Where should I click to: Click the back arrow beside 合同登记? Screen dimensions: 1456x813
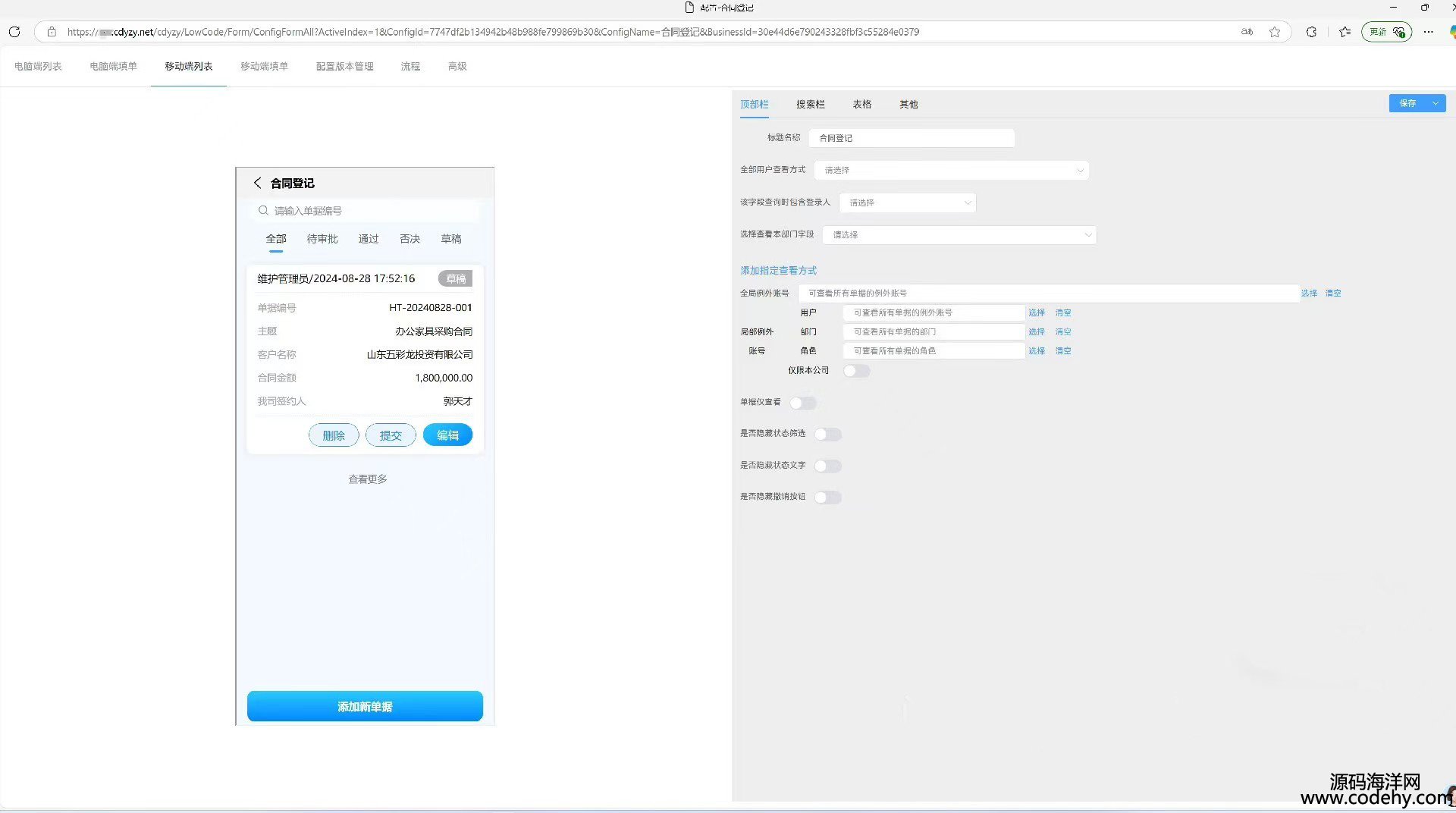click(257, 183)
